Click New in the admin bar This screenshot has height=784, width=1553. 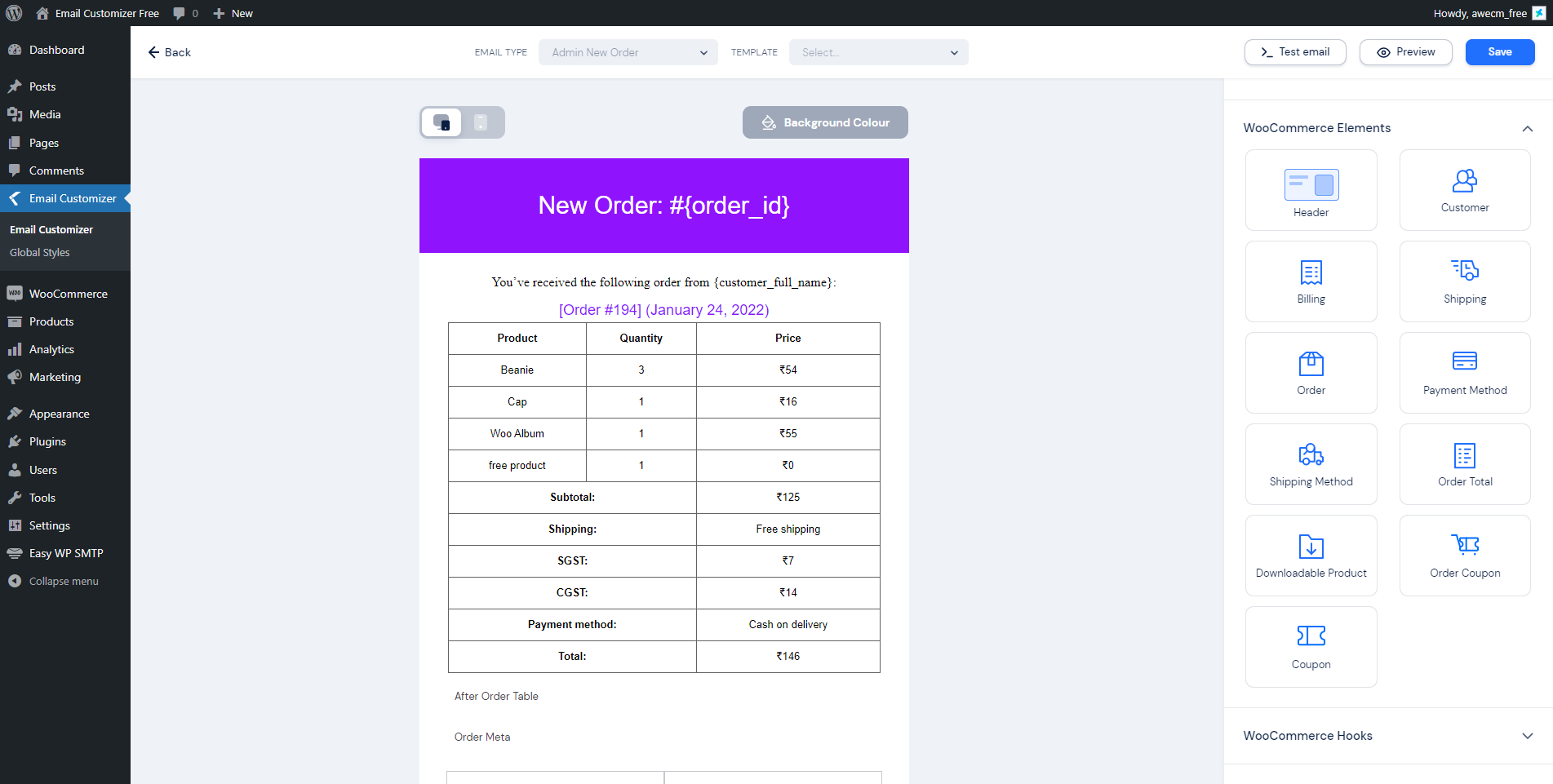[x=233, y=13]
